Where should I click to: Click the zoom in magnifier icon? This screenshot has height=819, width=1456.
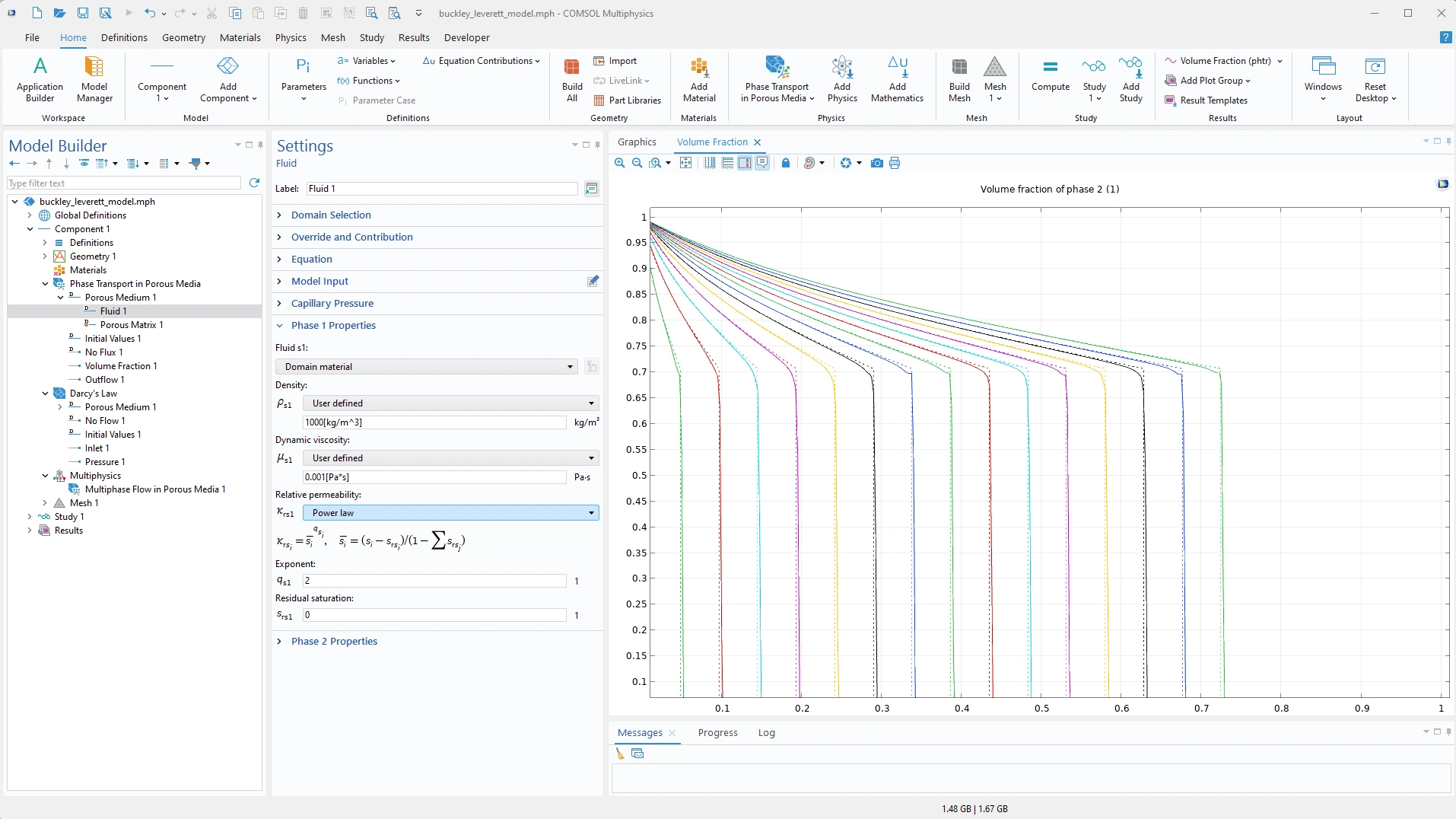pos(620,163)
